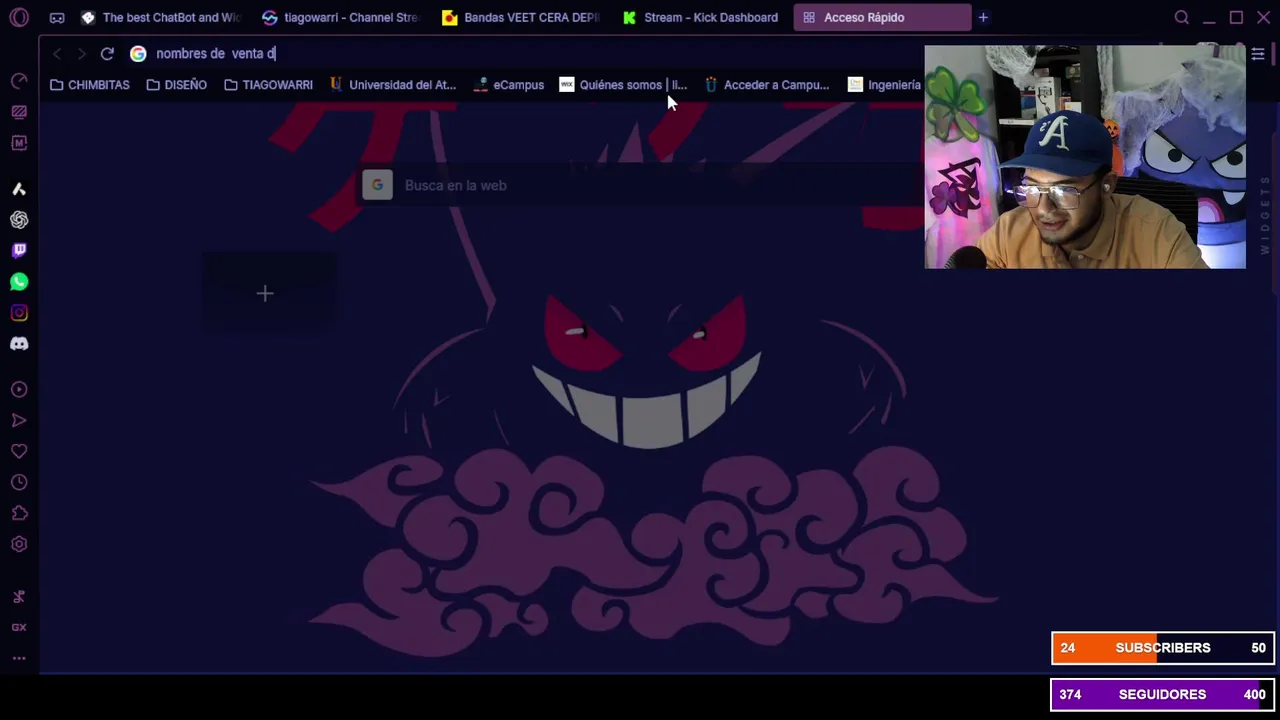Click the Google search engine icon in address bar

click(x=138, y=54)
